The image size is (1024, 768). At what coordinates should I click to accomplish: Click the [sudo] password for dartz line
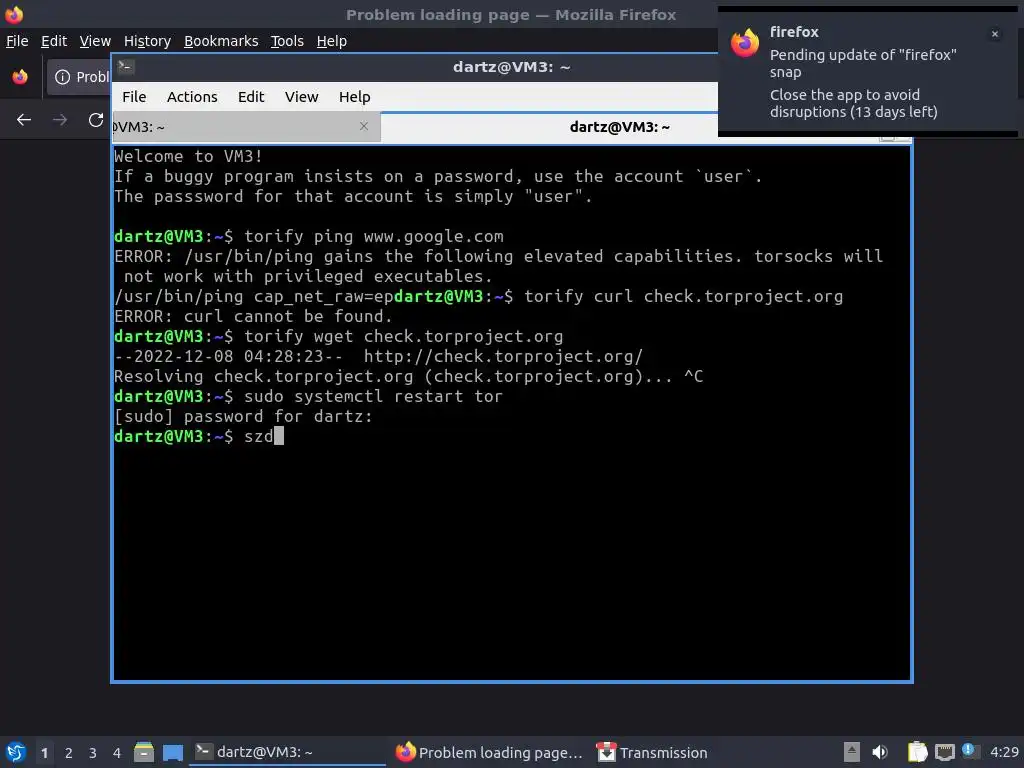(x=243, y=416)
